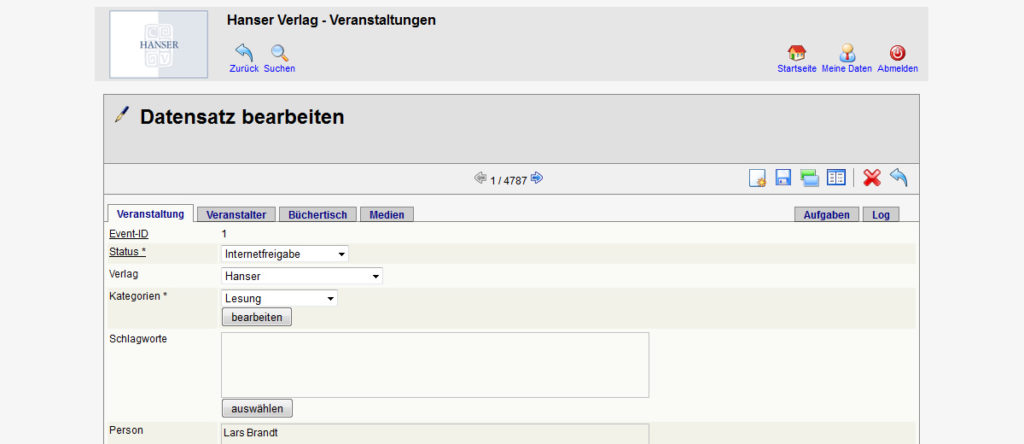1024x444 pixels.
Task: Open the Verlag dropdown showing Hanser
Action: pos(301,276)
